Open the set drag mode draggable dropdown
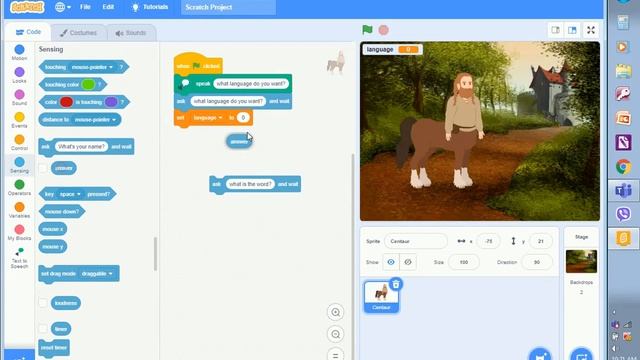The width and height of the screenshot is (640, 360). (x=97, y=273)
